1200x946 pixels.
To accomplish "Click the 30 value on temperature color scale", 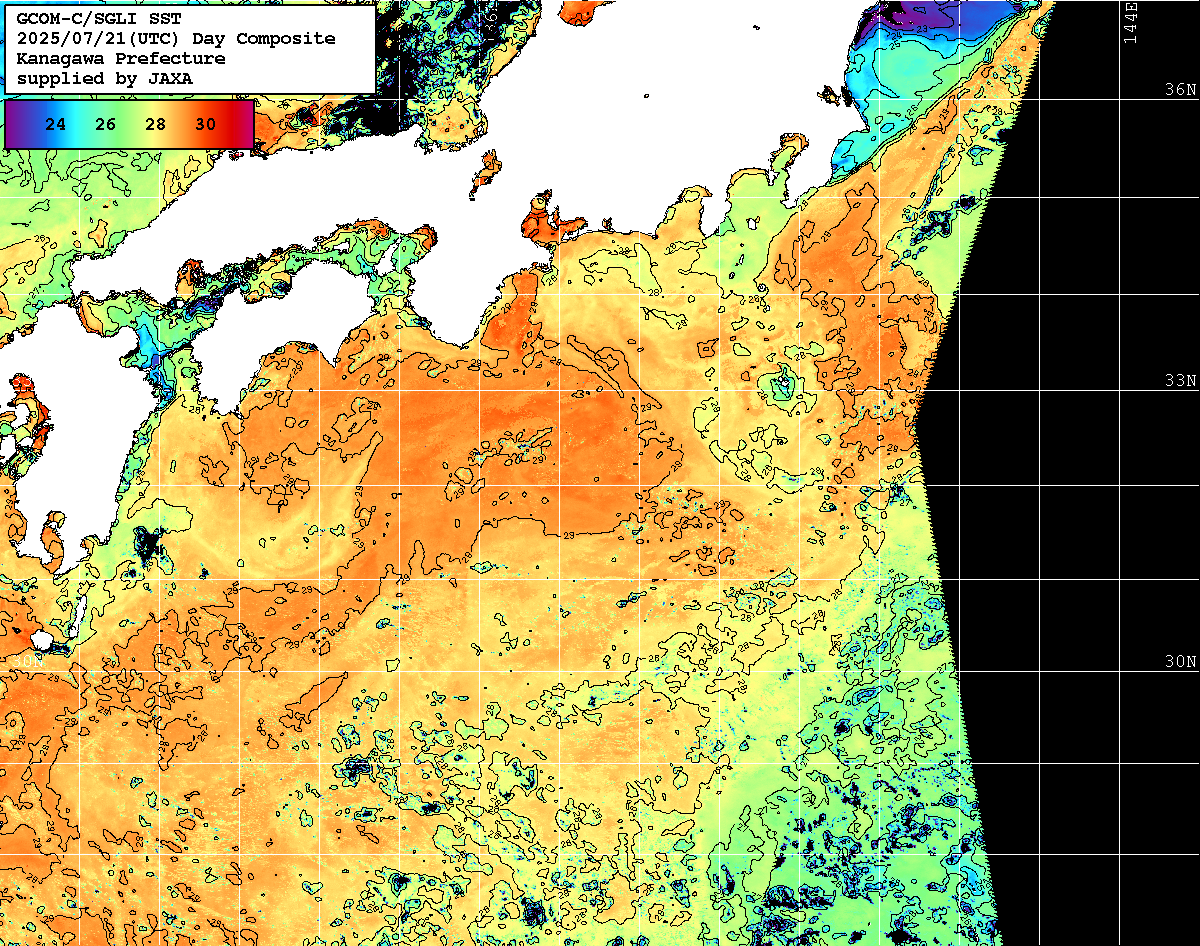I will click(x=205, y=125).
